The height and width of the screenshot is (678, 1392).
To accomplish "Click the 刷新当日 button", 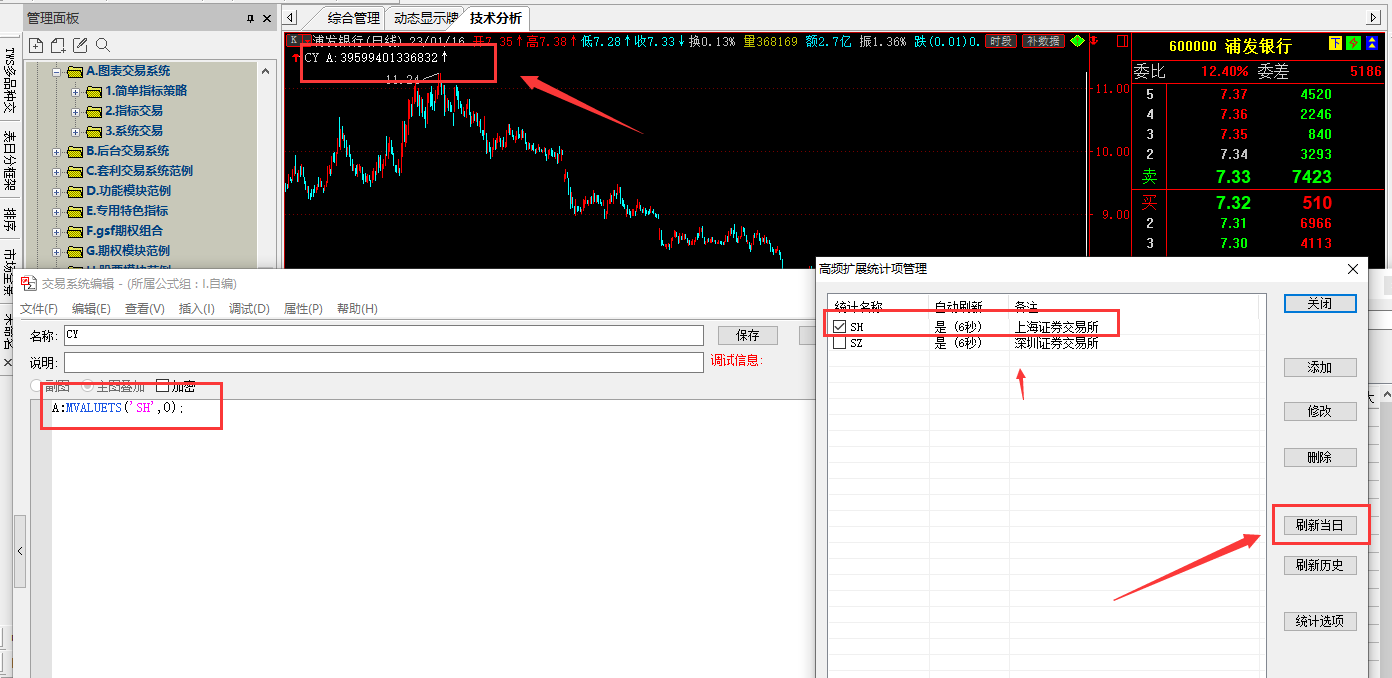I will tap(1320, 525).
